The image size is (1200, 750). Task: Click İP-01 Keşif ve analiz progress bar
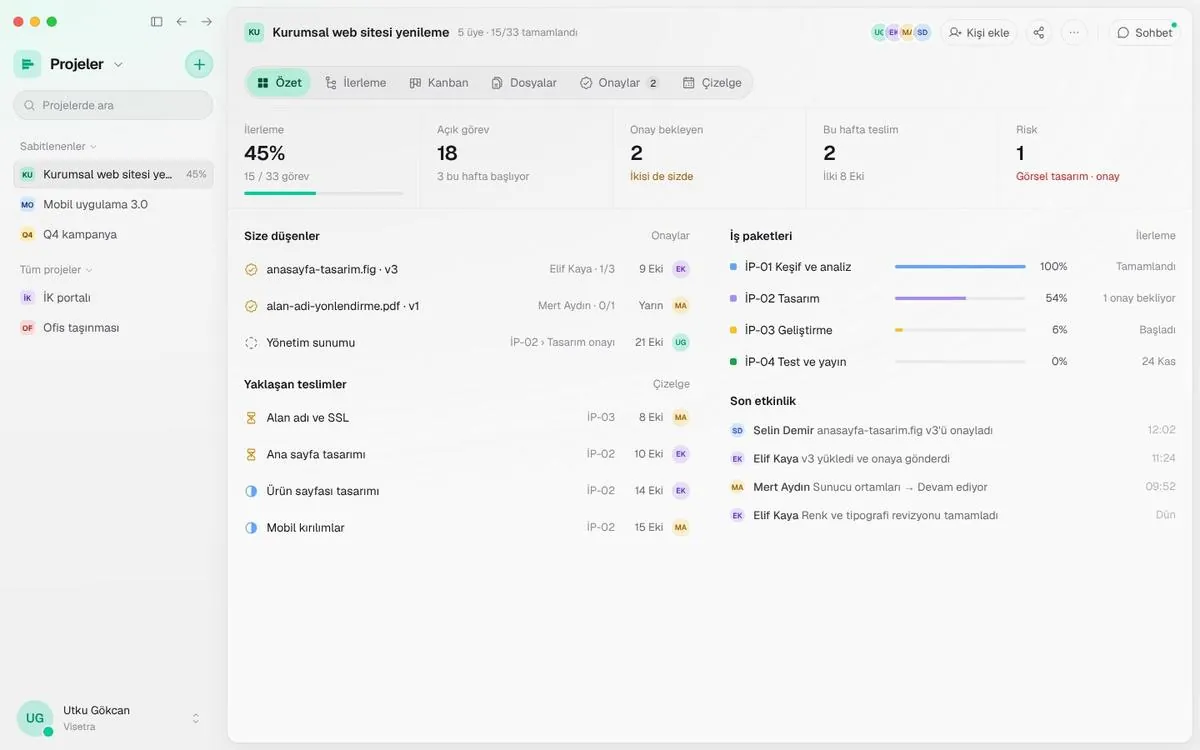pyautogui.click(x=960, y=267)
